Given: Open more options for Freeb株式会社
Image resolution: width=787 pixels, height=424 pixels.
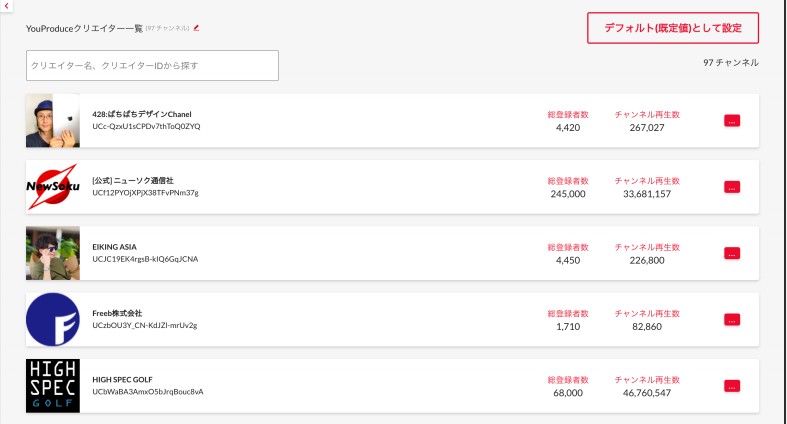Looking at the screenshot, I should (732, 320).
